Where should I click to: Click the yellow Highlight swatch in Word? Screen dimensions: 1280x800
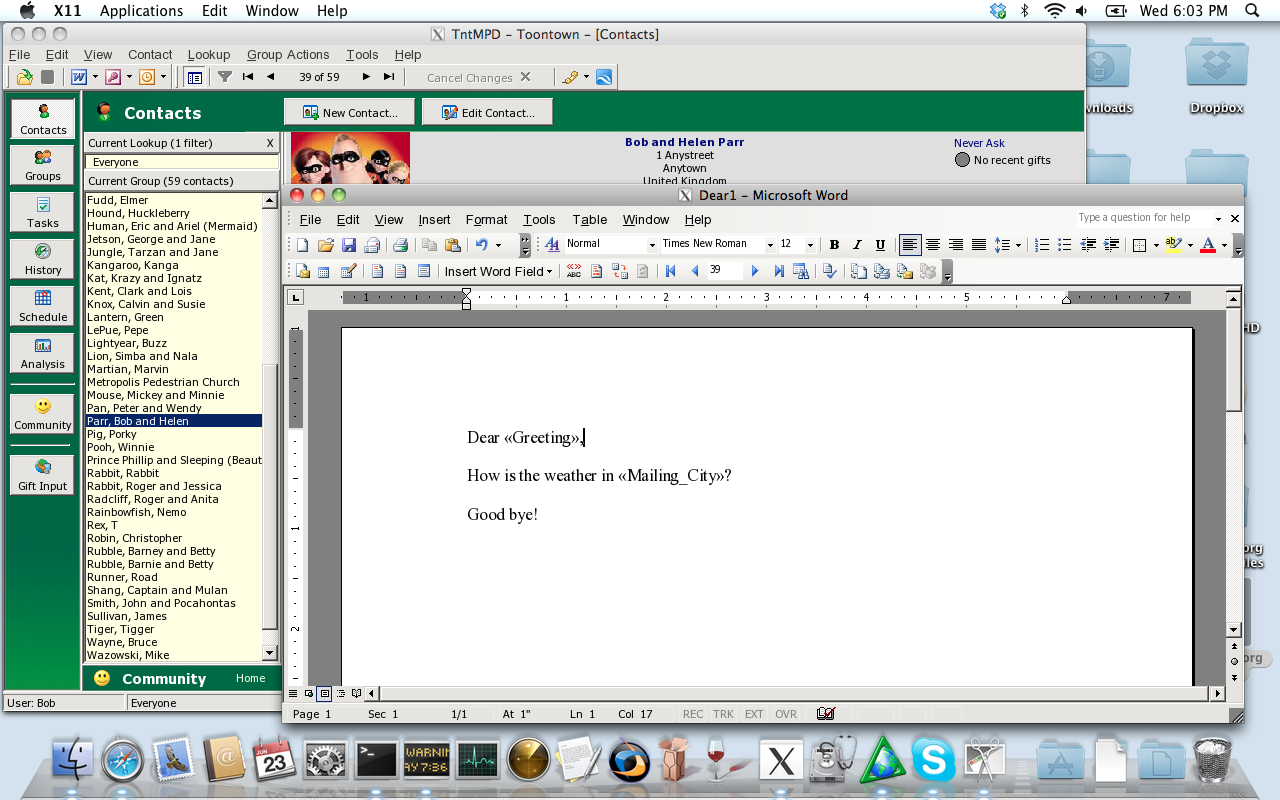(x=1174, y=245)
